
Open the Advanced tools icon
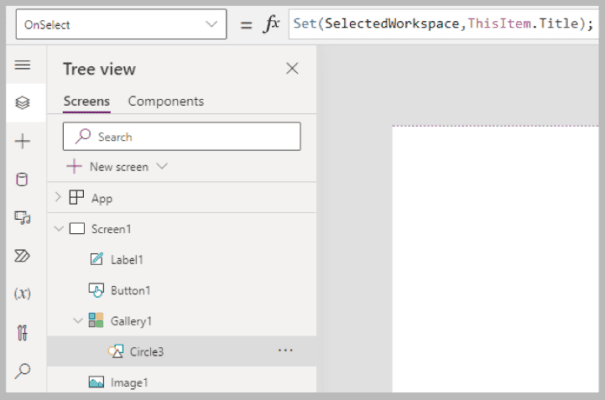point(22,332)
